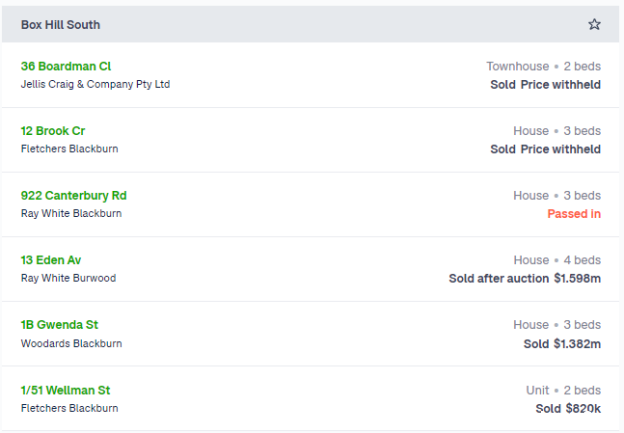Open the 922 Canterbury Rd listing
The height and width of the screenshot is (433, 624).
click(74, 195)
